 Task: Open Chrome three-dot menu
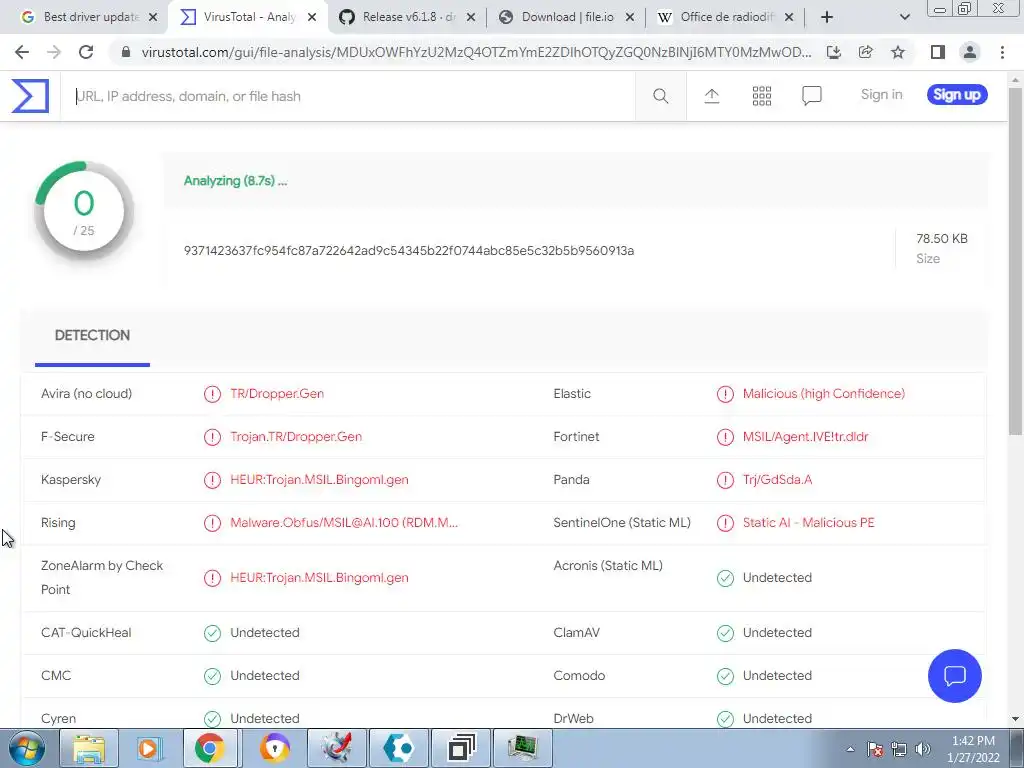[x=1002, y=52]
